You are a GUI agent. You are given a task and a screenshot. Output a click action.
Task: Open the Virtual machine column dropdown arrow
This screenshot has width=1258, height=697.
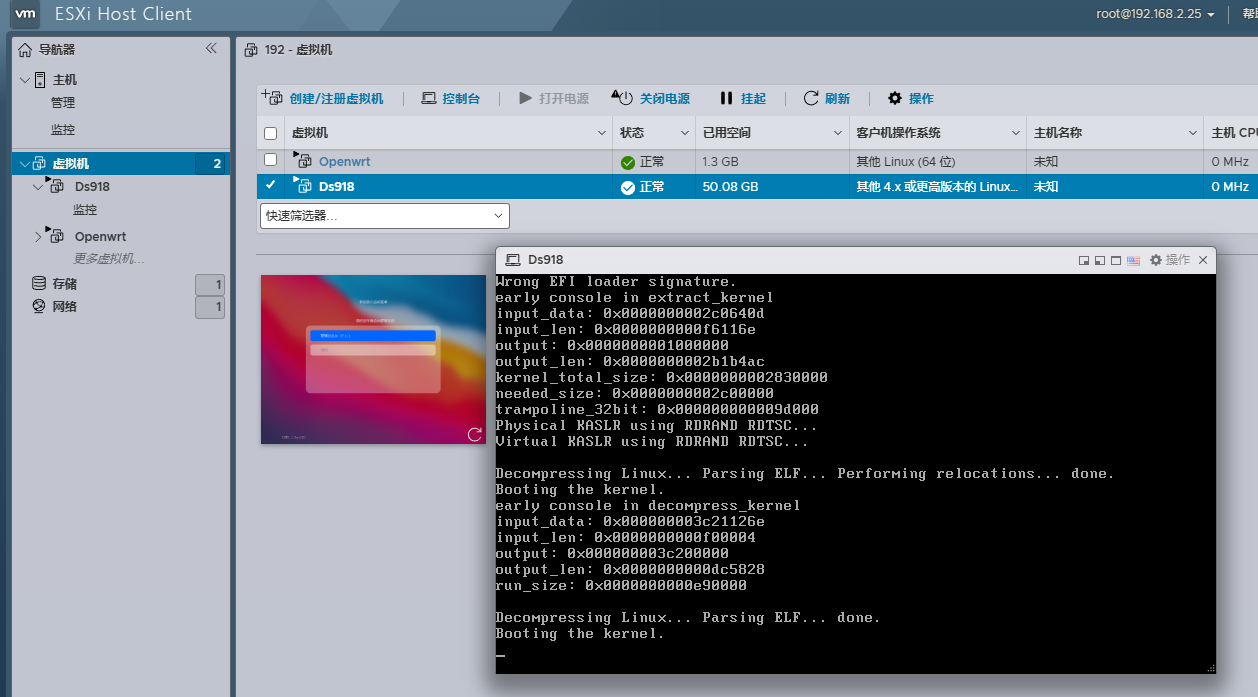(602, 133)
